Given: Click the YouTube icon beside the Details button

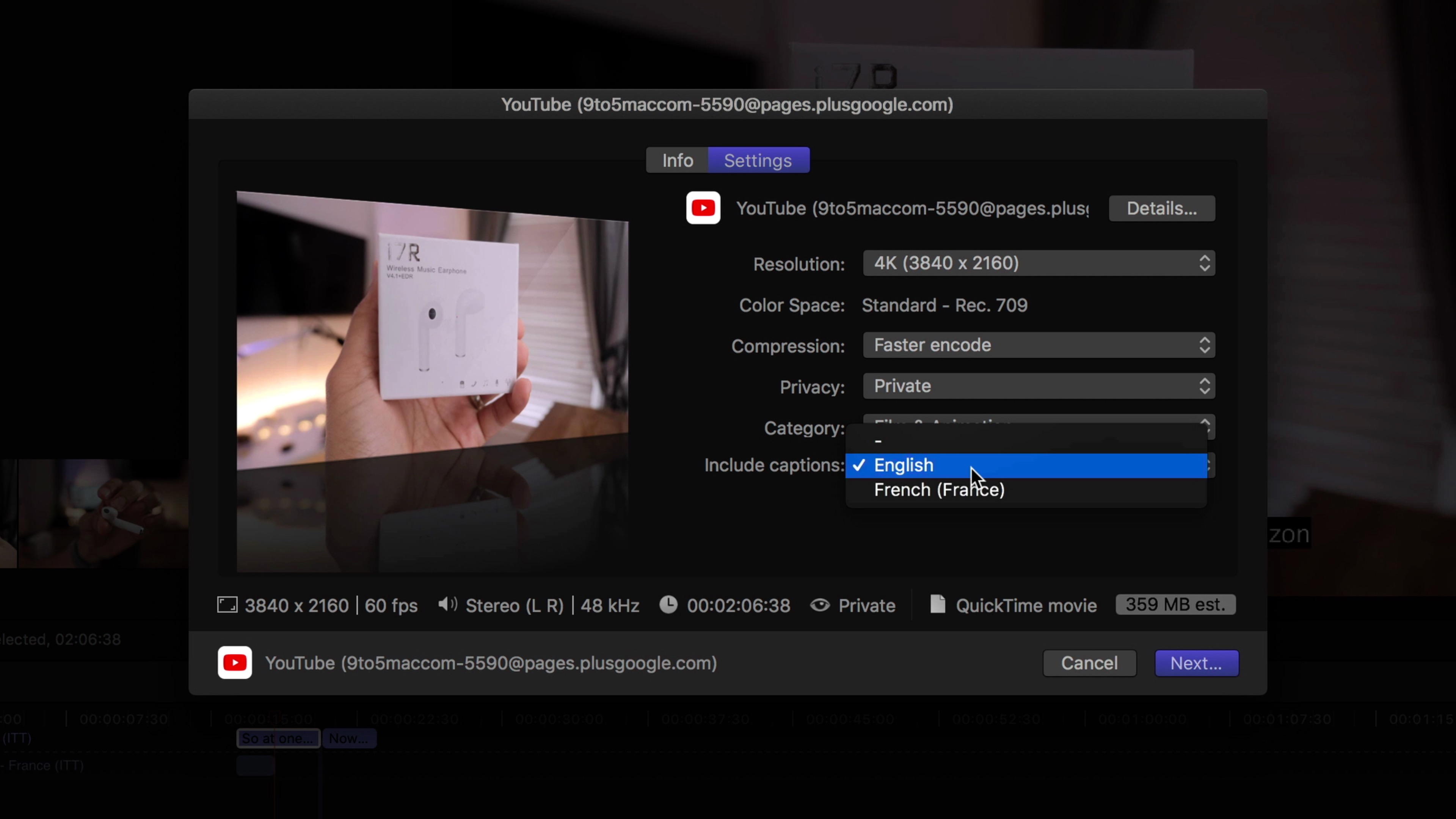Looking at the screenshot, I should 703,208.
